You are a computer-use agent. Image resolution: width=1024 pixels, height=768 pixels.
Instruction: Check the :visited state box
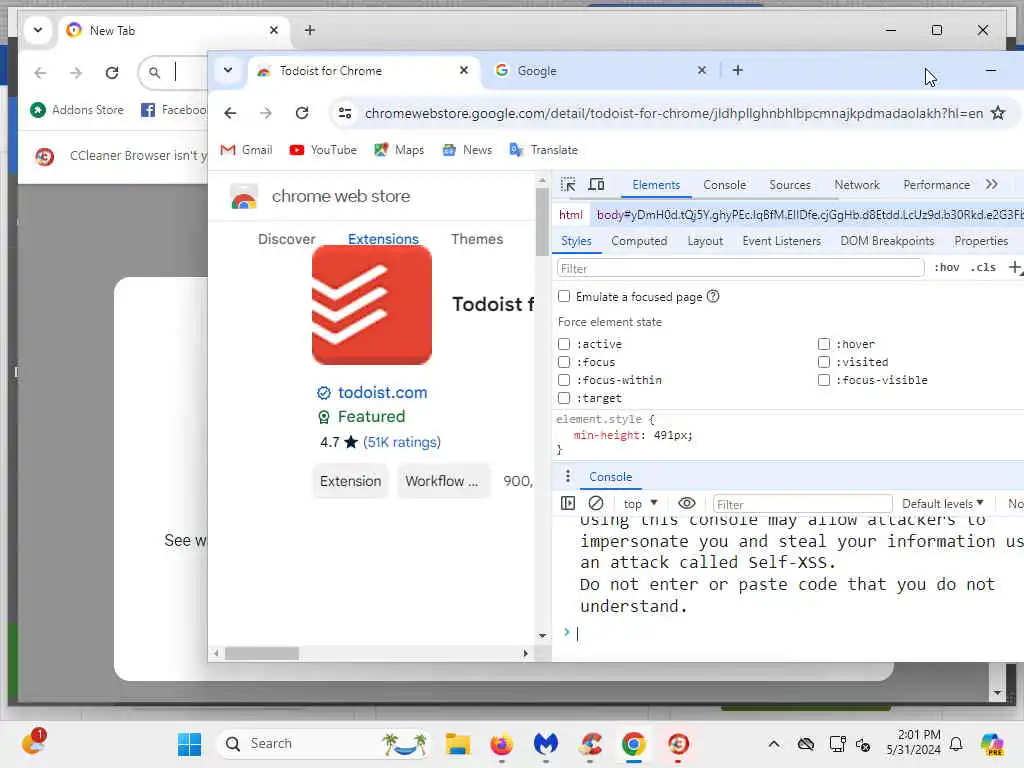(x=824, y=362)
